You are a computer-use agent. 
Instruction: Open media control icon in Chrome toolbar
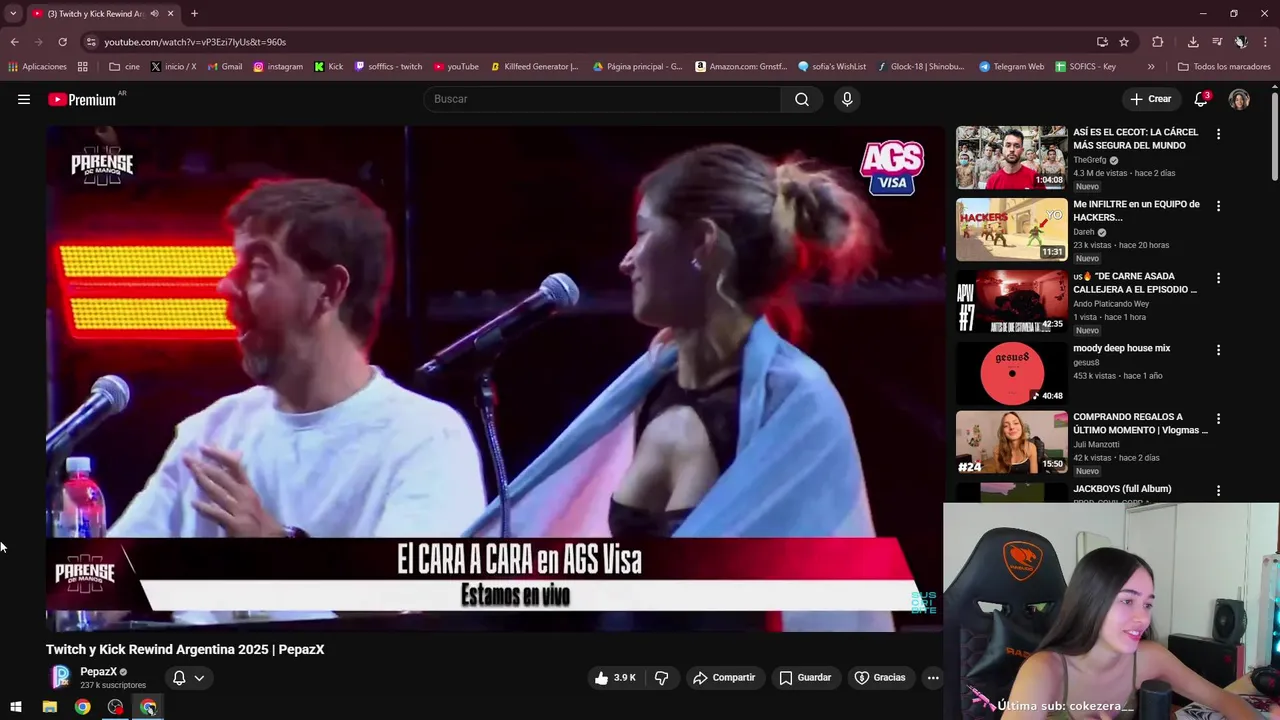1217,42
